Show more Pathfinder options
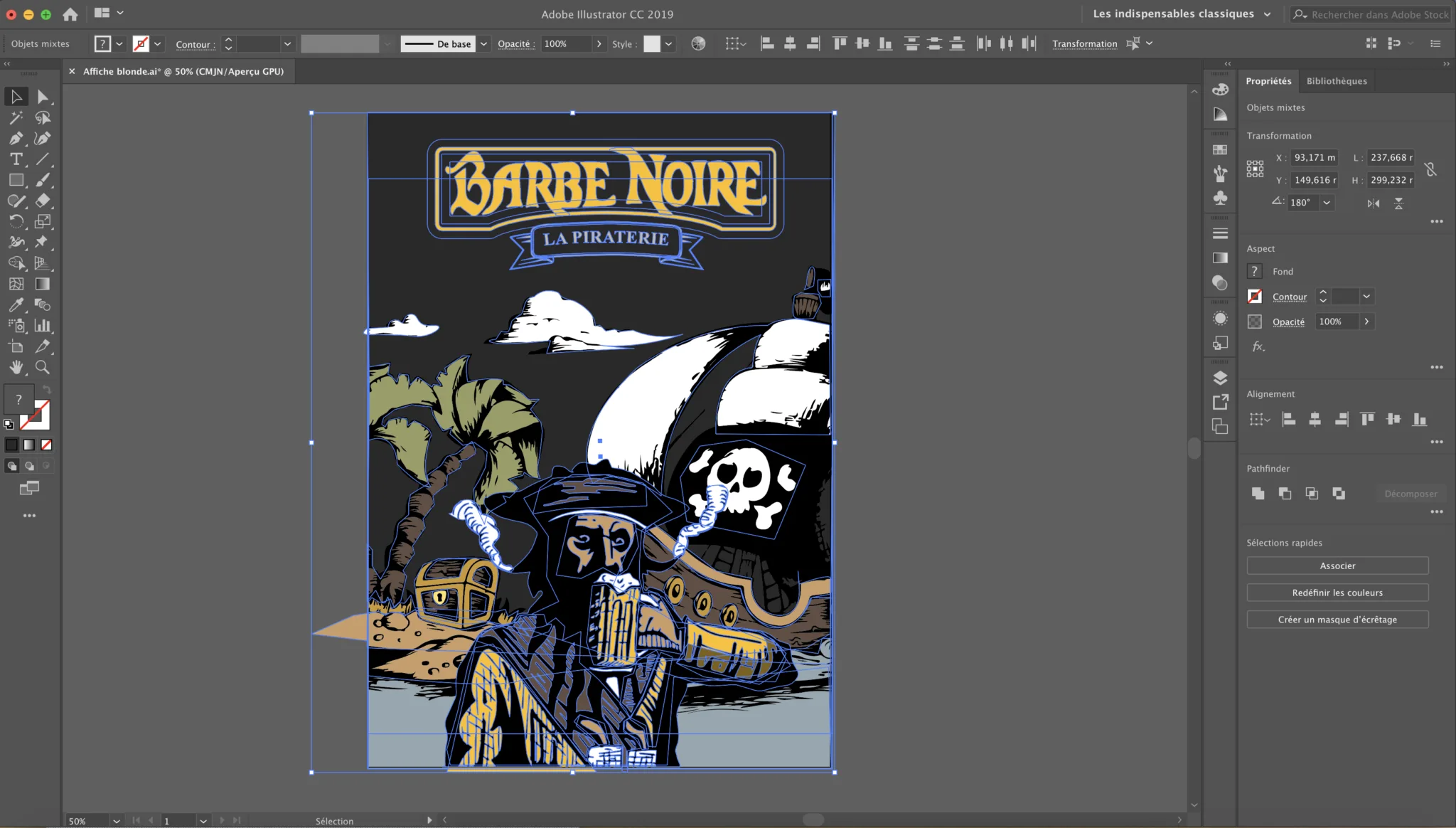Viewport: 1456px width, 828px height. tap(1436, 511)
